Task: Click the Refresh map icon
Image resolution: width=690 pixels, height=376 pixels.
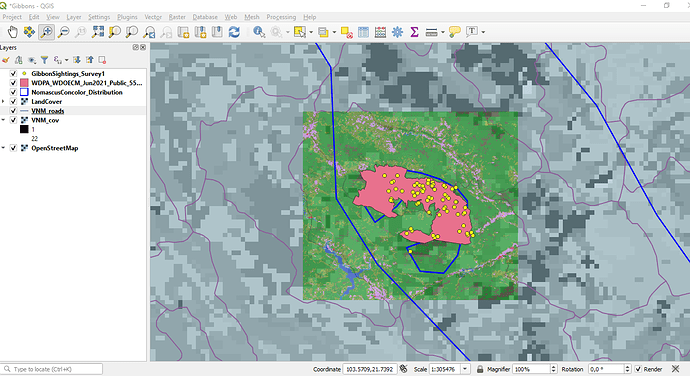Action: tap(234, 32)
